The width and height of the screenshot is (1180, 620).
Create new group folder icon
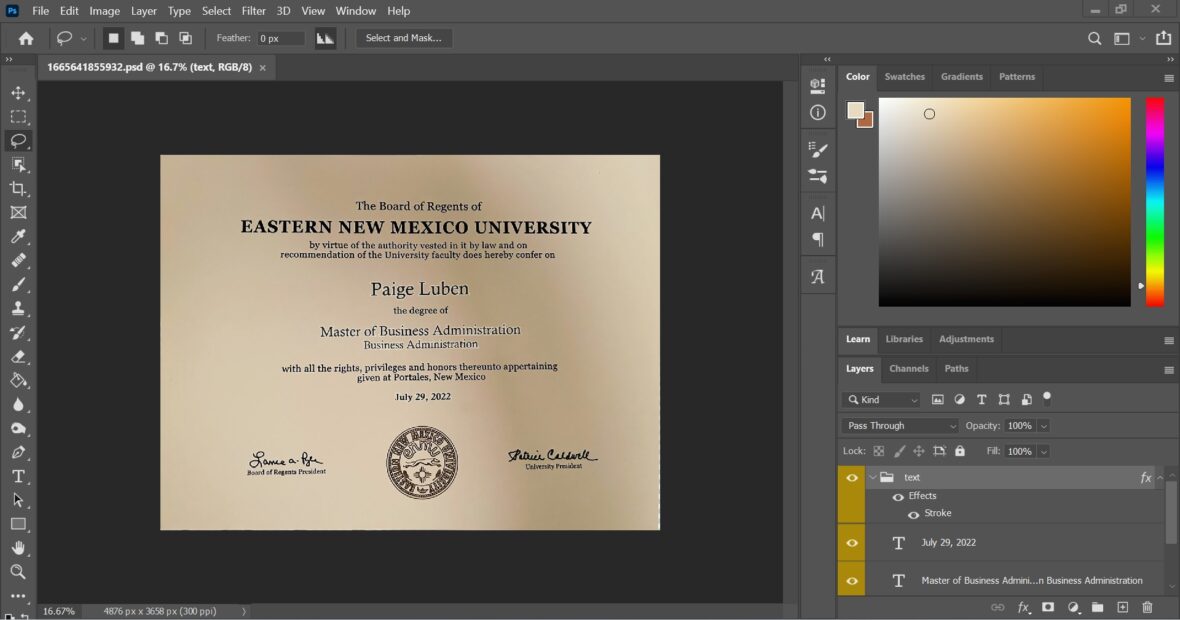(1097, 607)
